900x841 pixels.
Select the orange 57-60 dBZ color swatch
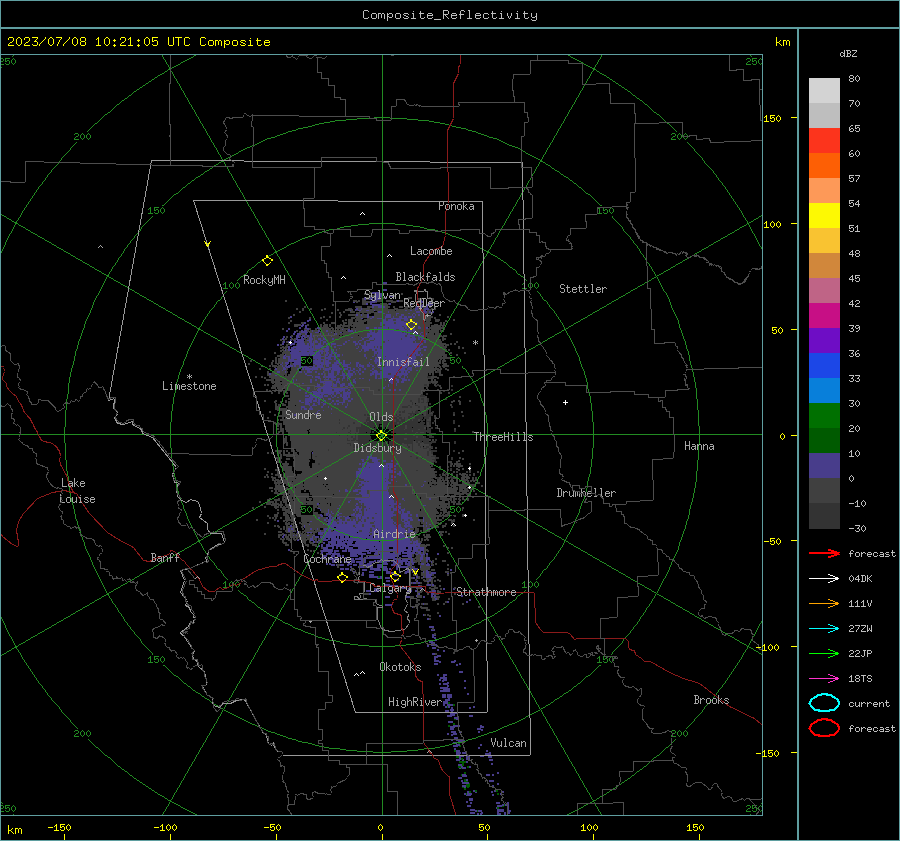(x=824, y=165)
